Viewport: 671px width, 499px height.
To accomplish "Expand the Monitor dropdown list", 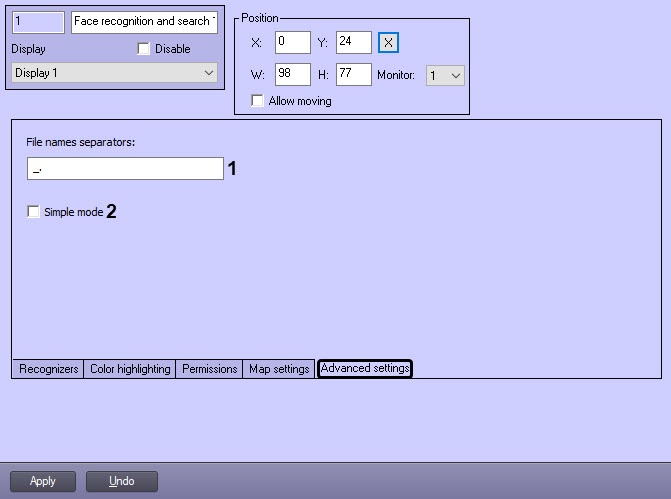I will (x=445, y=75).
